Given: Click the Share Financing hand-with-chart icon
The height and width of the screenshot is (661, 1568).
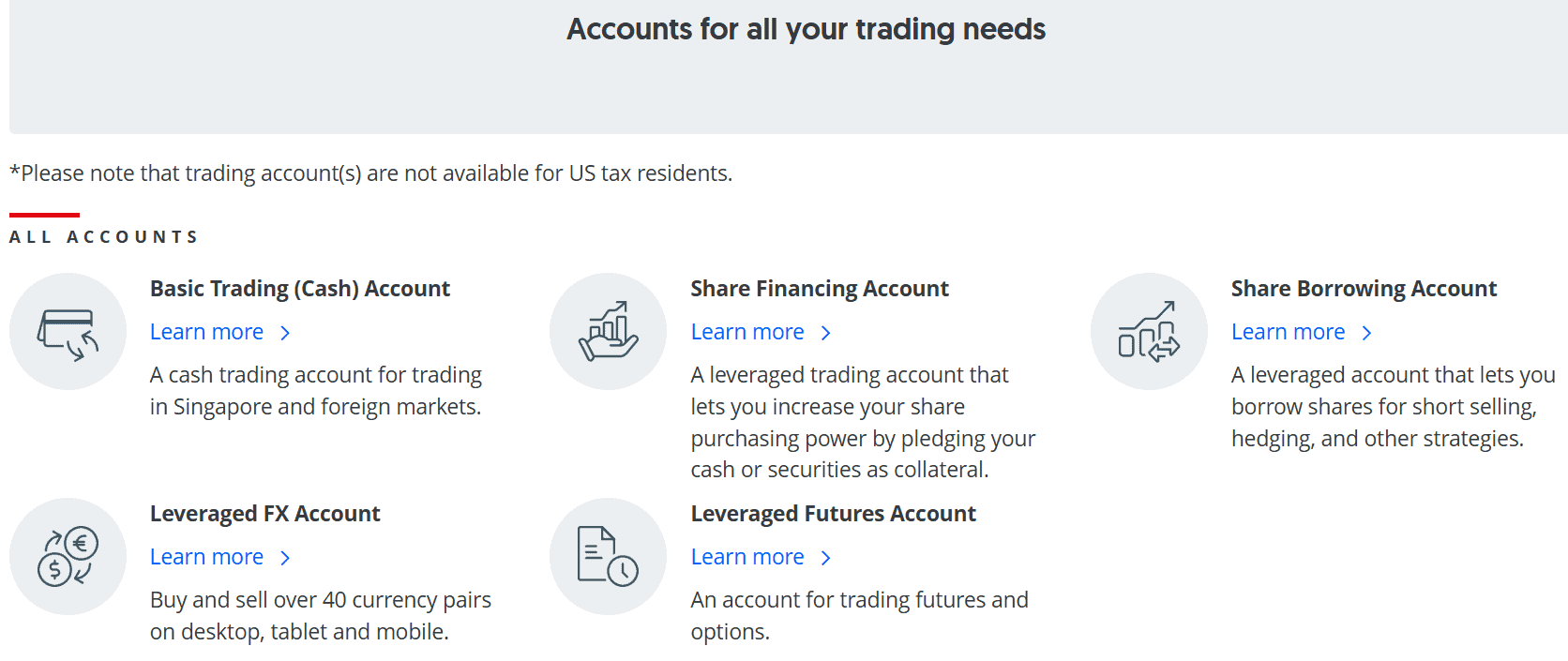Looking at the screenshot, I should click(x=608, y=331).
